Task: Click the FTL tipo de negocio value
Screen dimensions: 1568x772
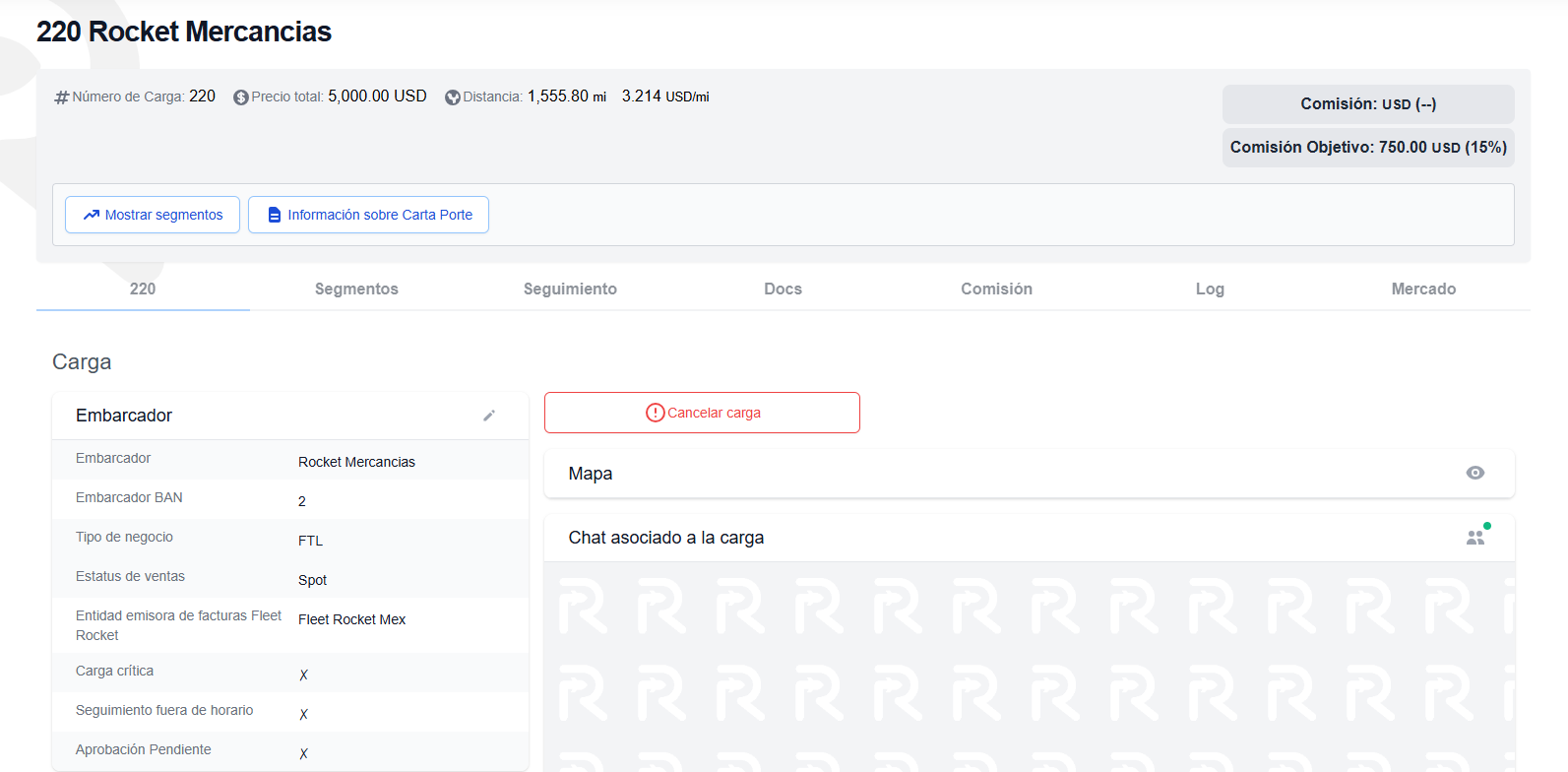Action: 310,541
